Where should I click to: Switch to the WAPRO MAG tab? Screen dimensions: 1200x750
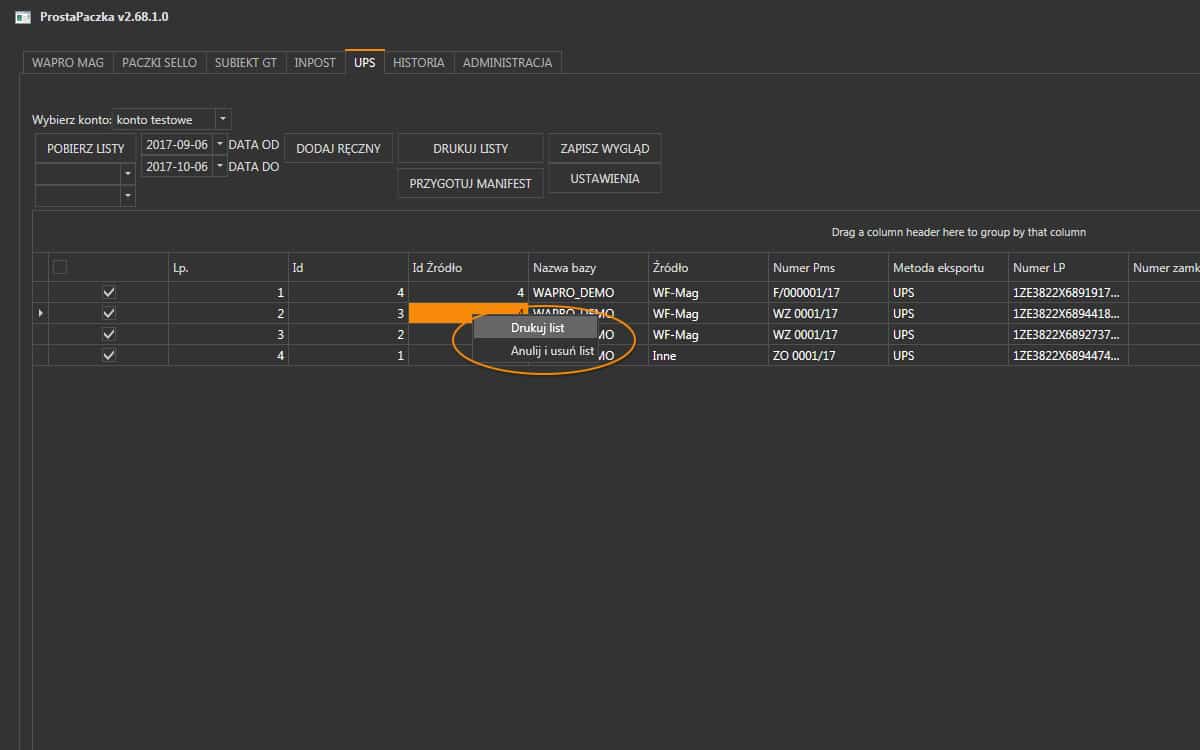click(x=68, y=62)
